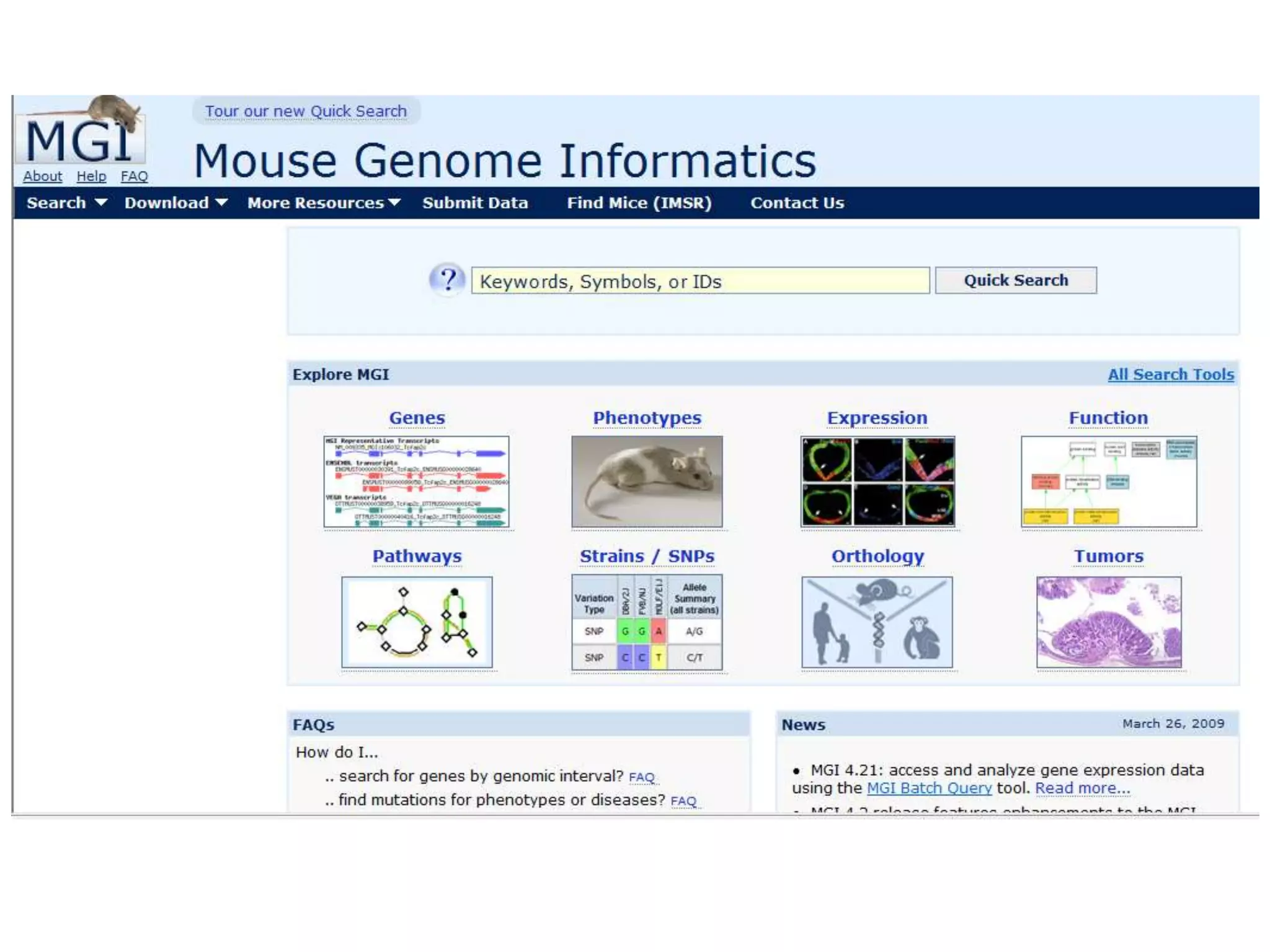Select Find Mice (IMSR) menu item

639,203
